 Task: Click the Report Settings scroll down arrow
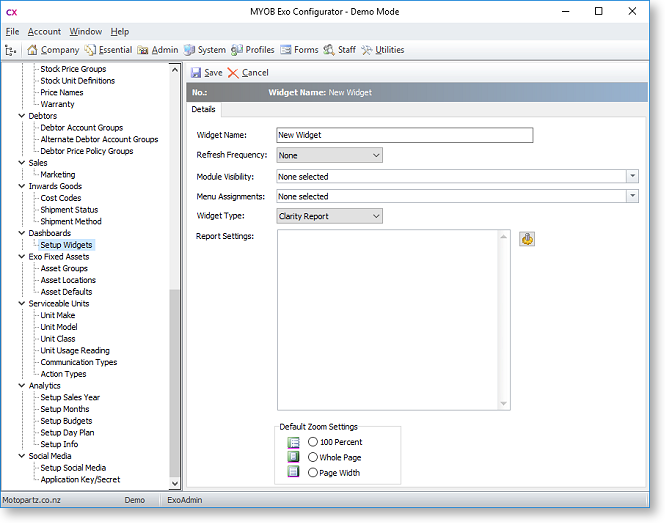(x=504, y=404)
